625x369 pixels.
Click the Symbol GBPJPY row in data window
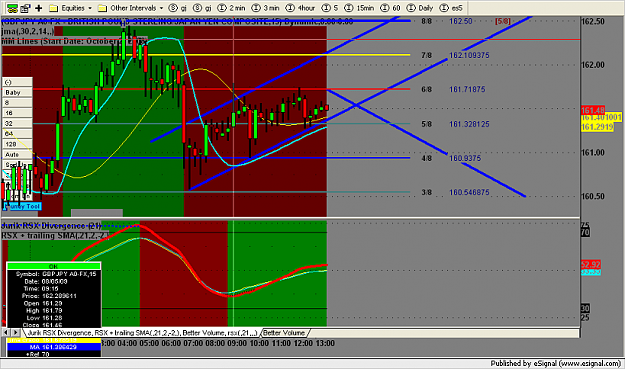click(x=56, y=274)
